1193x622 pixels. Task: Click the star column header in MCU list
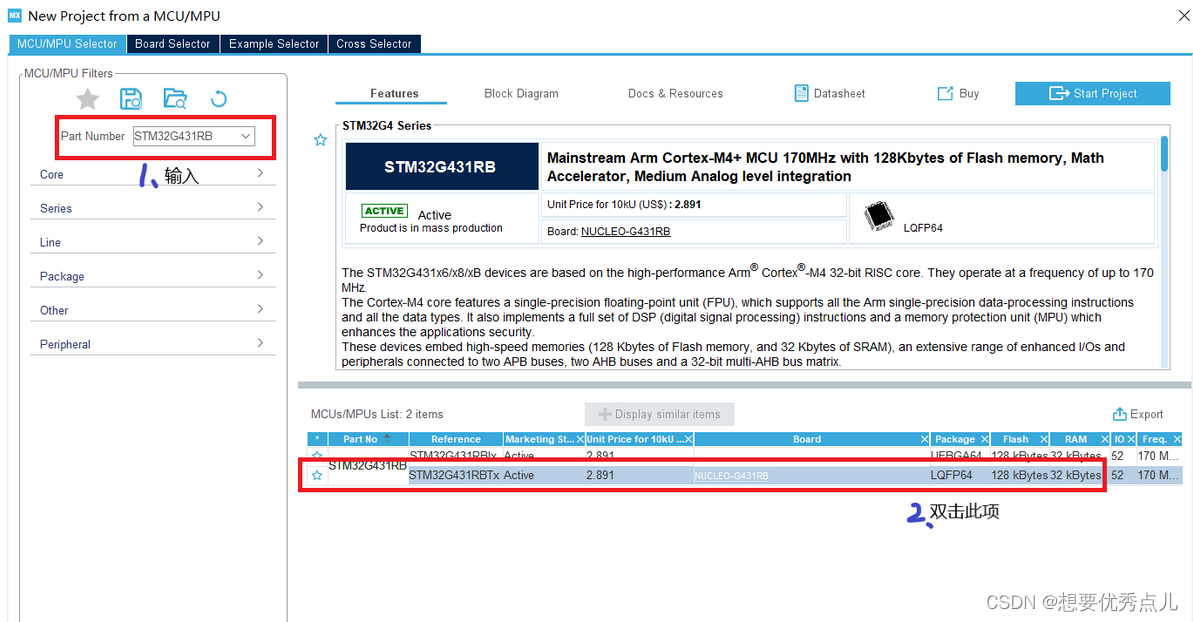(317, 440)
